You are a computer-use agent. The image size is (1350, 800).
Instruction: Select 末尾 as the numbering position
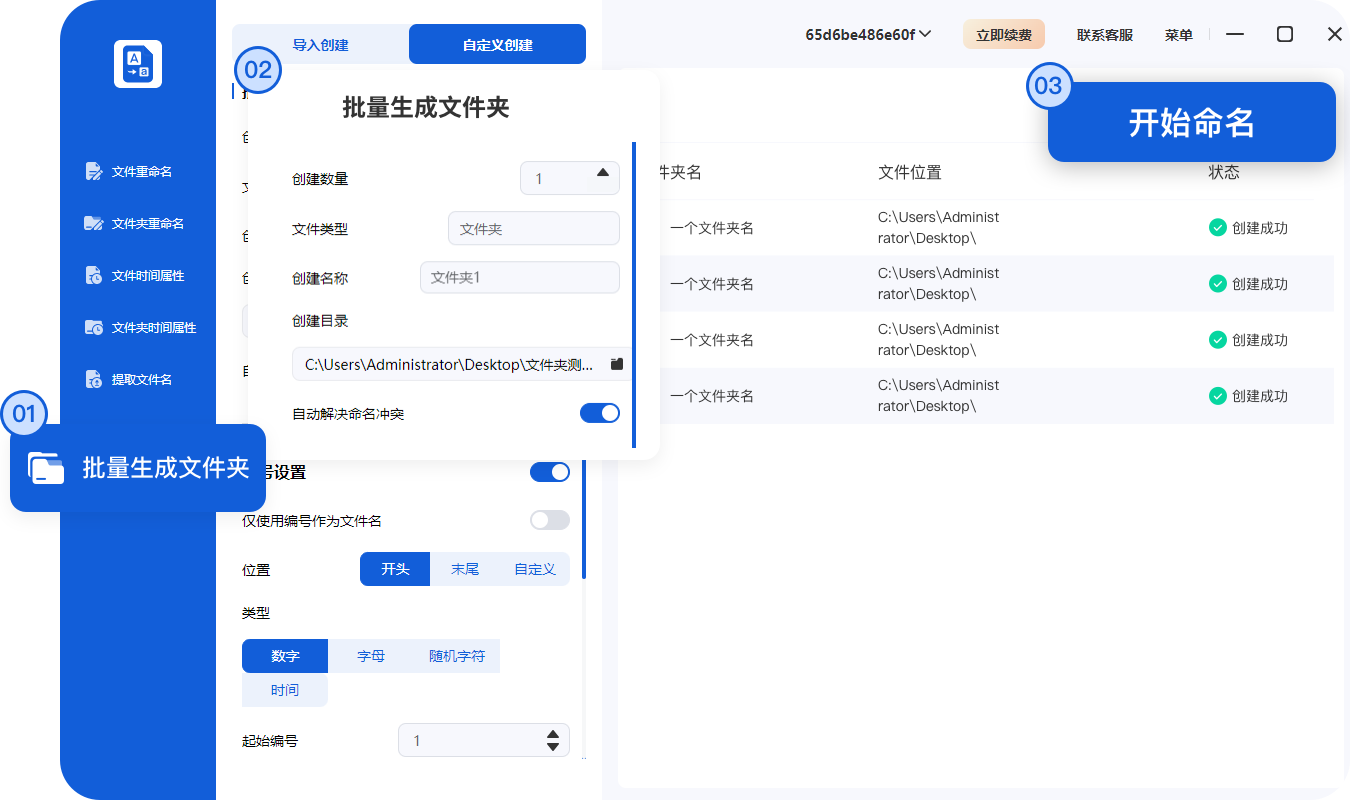point(464,568)
